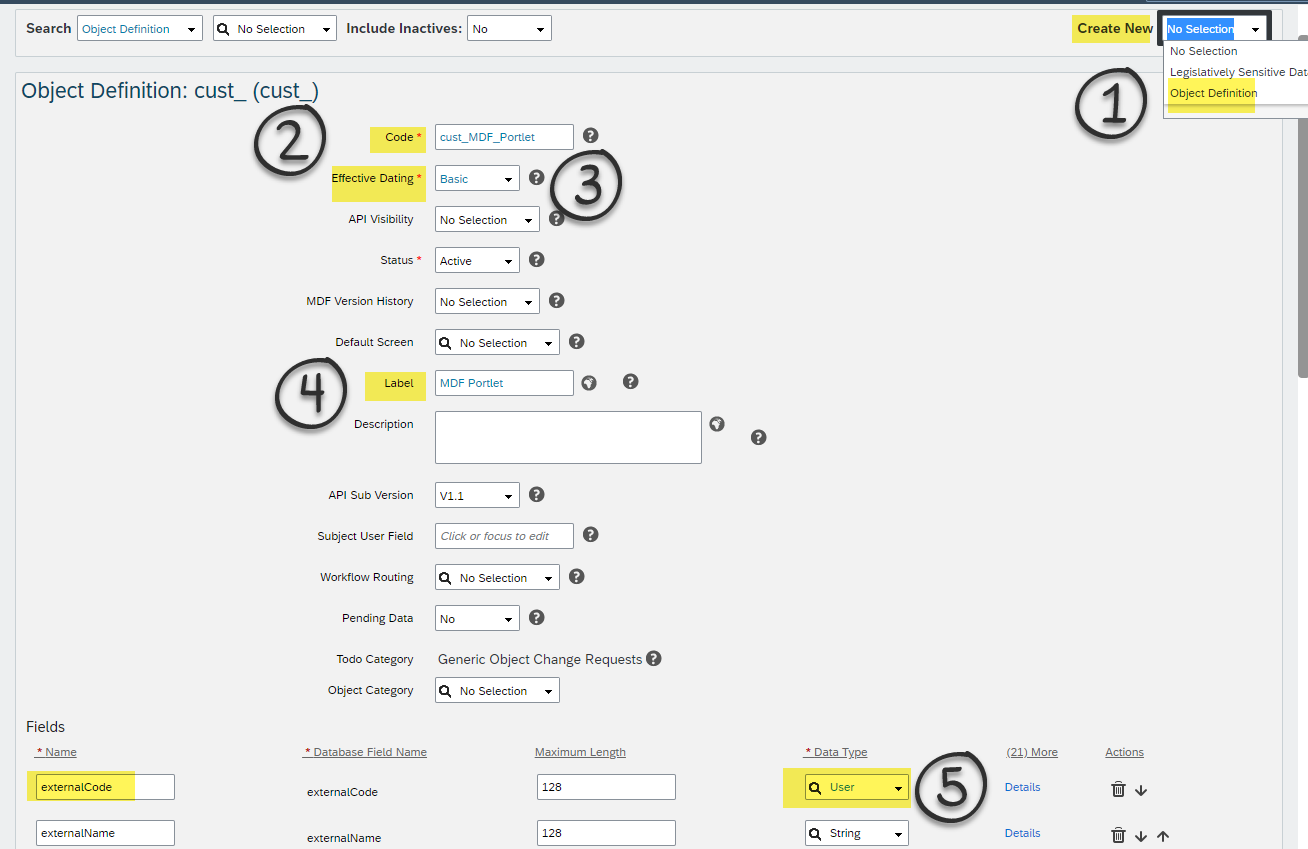This screenshot has height=849, width=1308.
Task: Open Data Type dropdown for externalCode
Action: [857, 787]
